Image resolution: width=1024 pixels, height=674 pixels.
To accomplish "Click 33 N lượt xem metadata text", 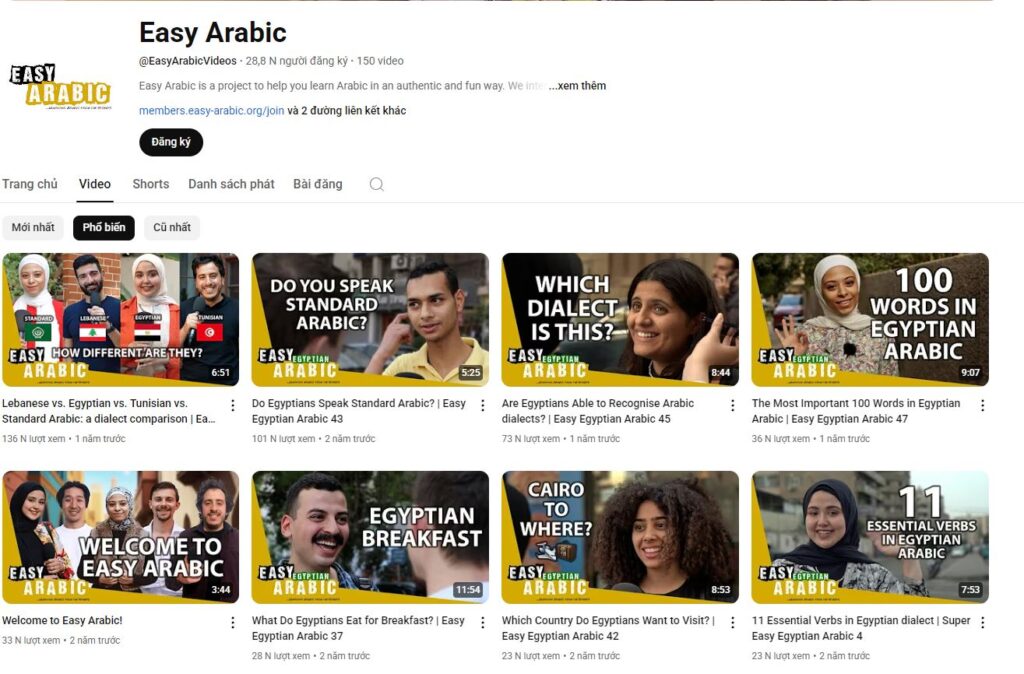I will (31, 641).
